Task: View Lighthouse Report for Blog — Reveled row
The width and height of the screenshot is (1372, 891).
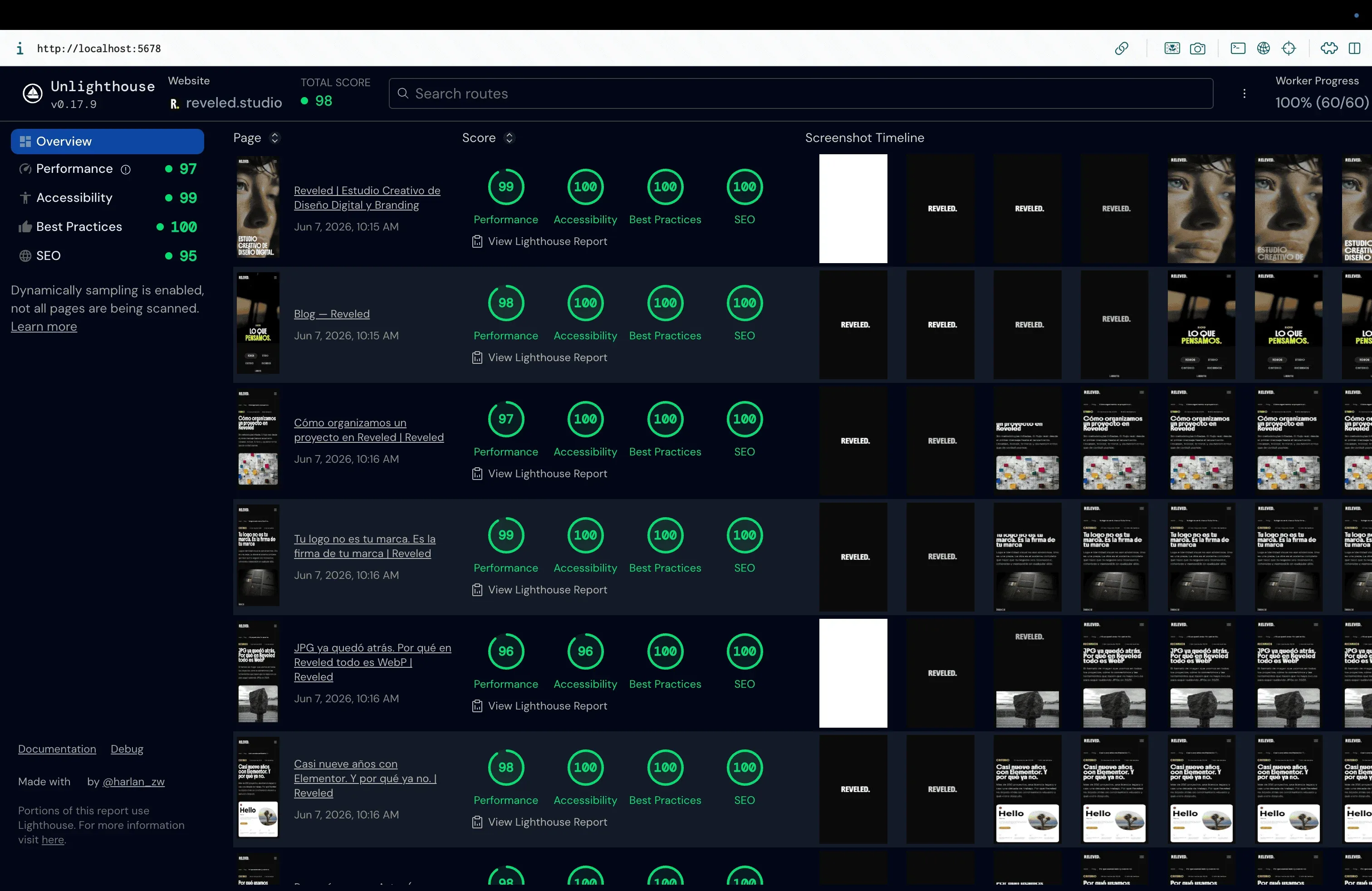Action: tap(539, 357)
